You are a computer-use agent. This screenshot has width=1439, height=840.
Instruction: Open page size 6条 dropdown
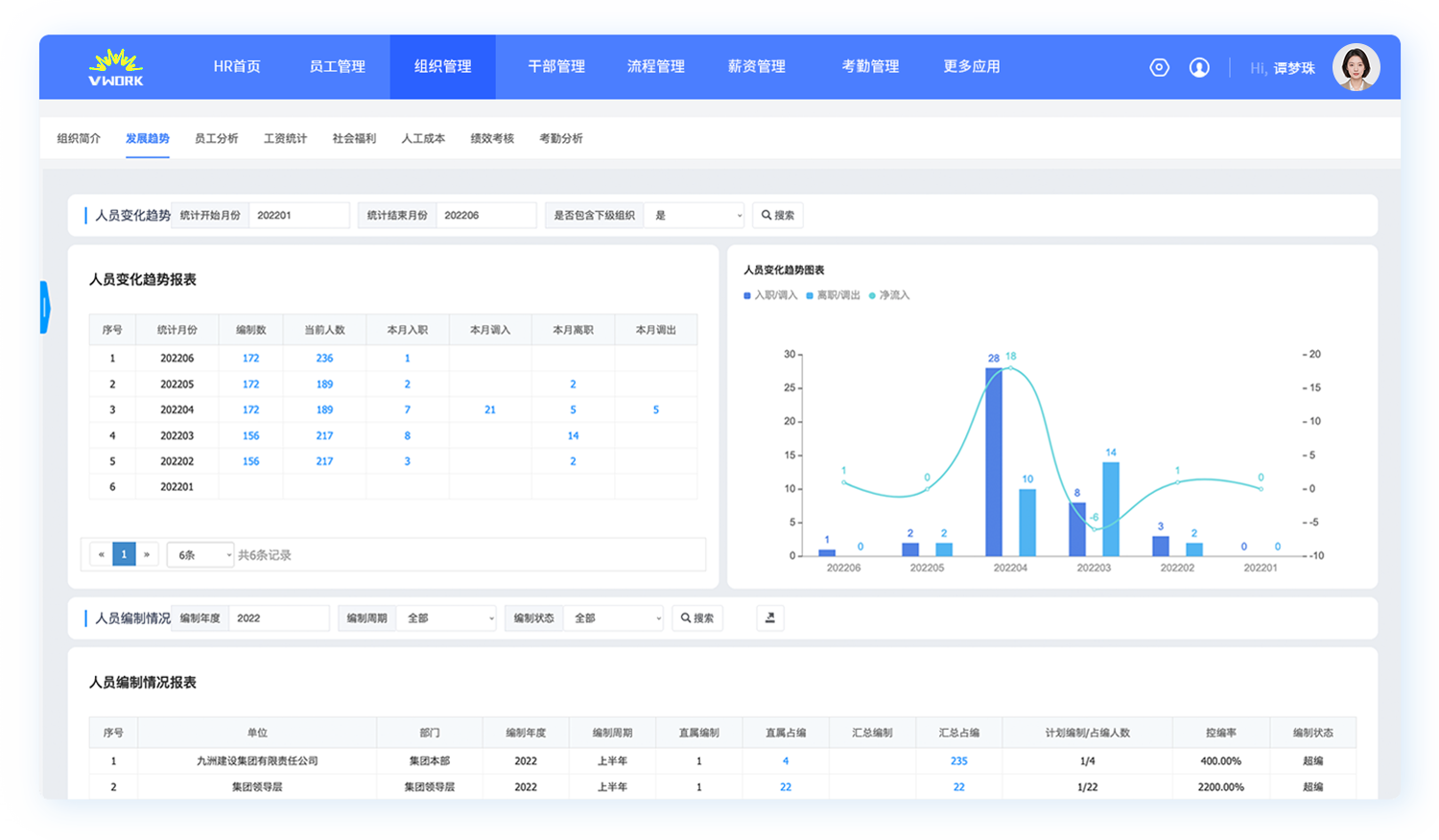[x=201, y=555]
